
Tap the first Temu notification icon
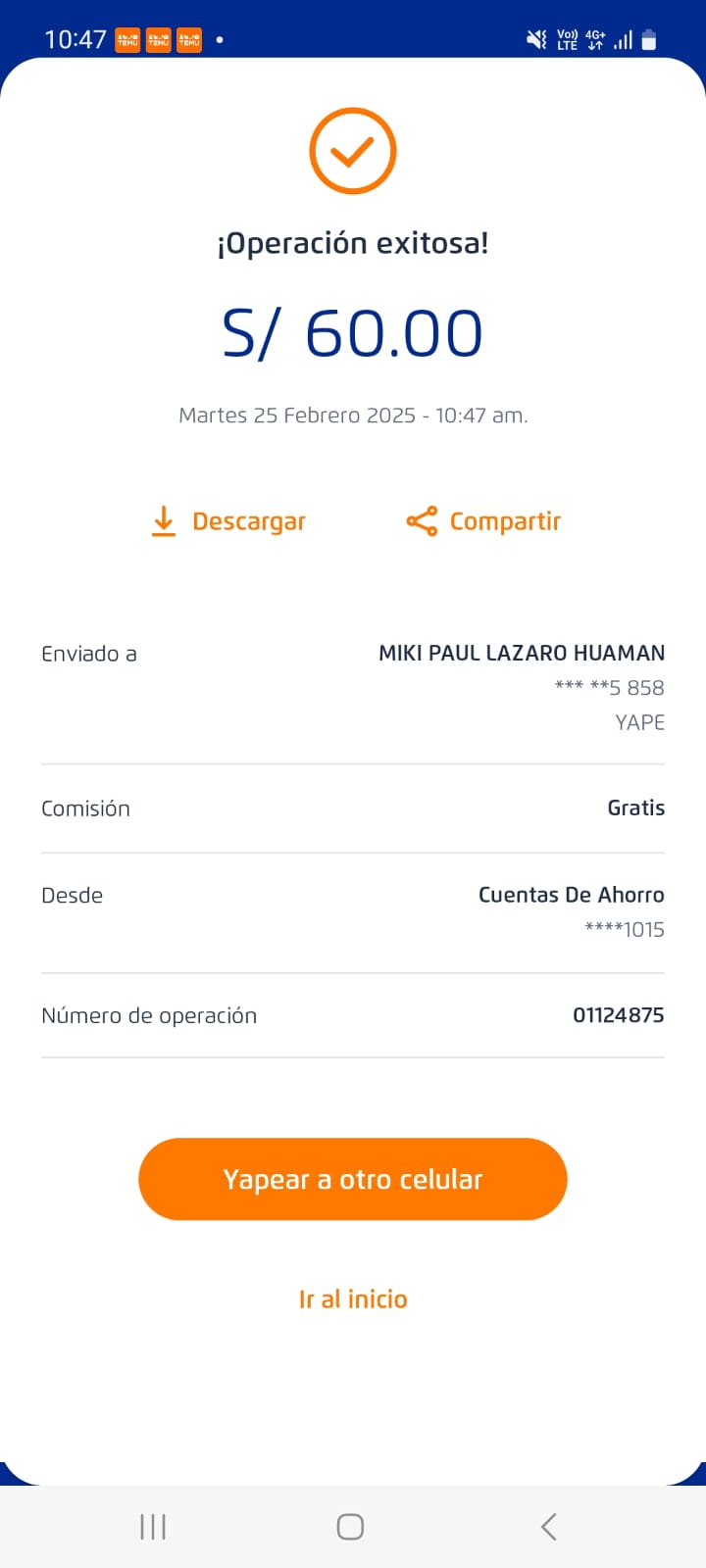127,40
